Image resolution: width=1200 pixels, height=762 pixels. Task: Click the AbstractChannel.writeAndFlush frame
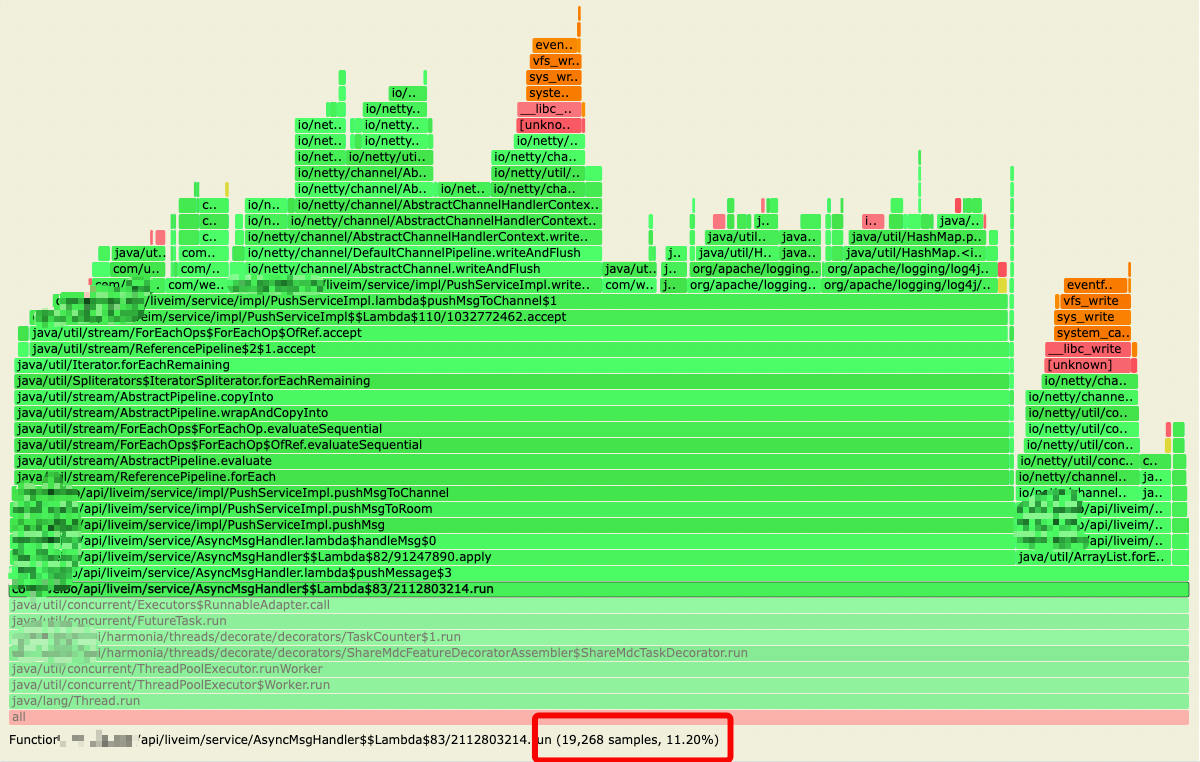tap(422, 269)
